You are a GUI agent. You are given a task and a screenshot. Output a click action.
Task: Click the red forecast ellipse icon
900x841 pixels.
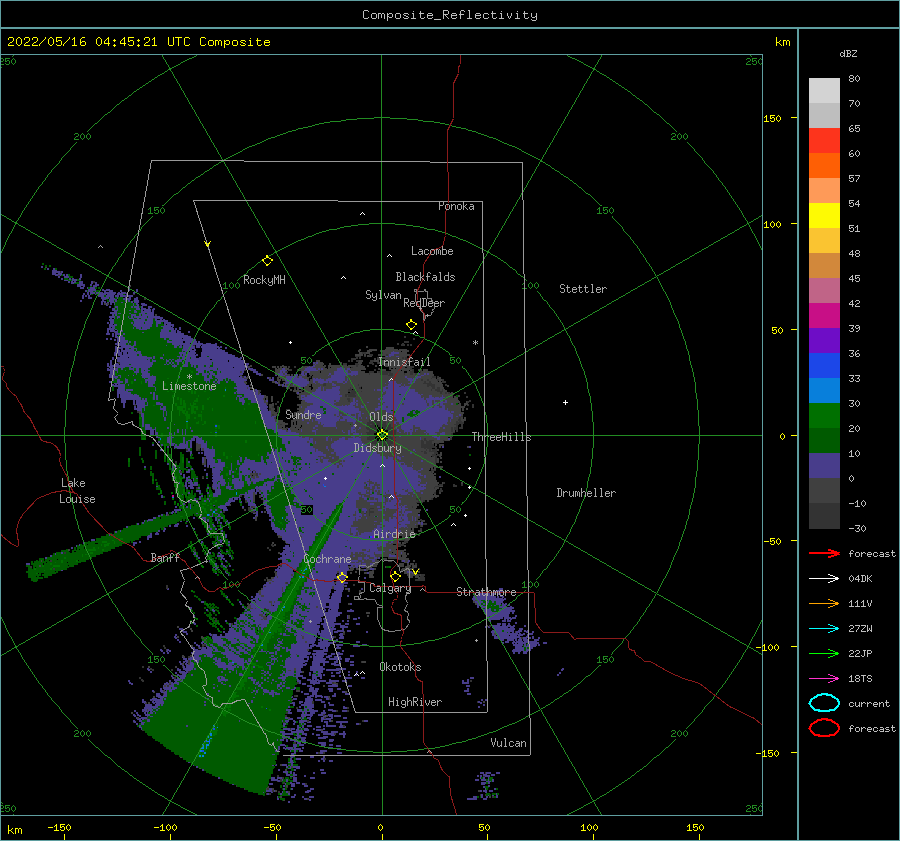(824, 728)
